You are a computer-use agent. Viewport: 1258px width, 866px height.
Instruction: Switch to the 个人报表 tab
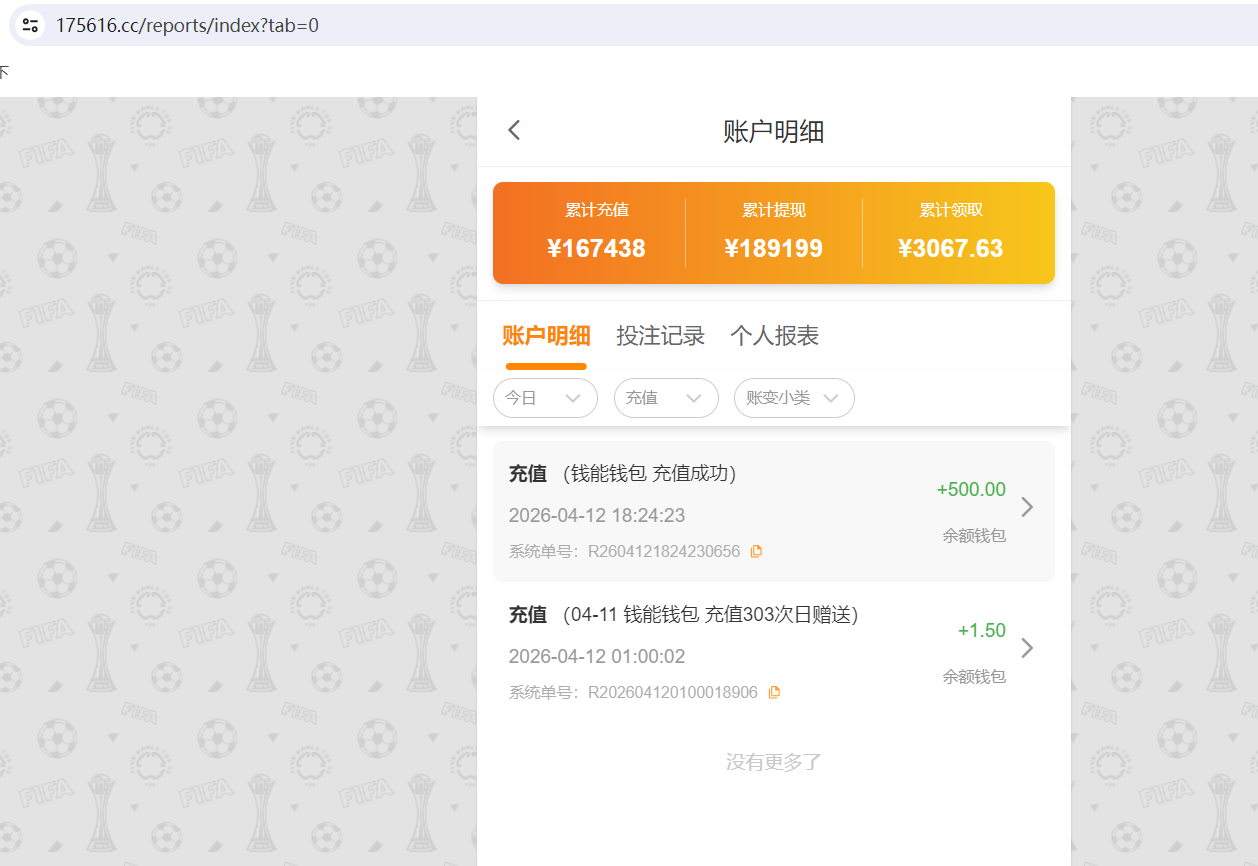[x=775, y=337]
